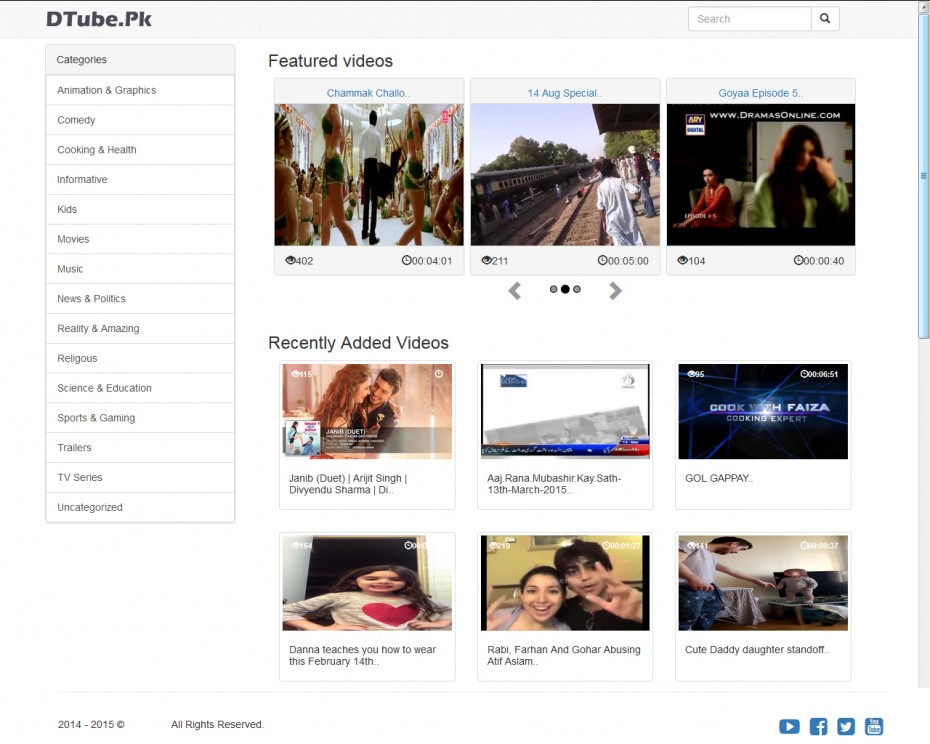Open the Twitter page from the footer icon
Viewport: 930px width, 744px height.
[845, 726]
